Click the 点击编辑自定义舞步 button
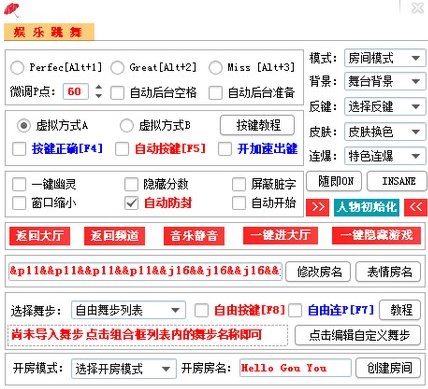 pos(358,335)
